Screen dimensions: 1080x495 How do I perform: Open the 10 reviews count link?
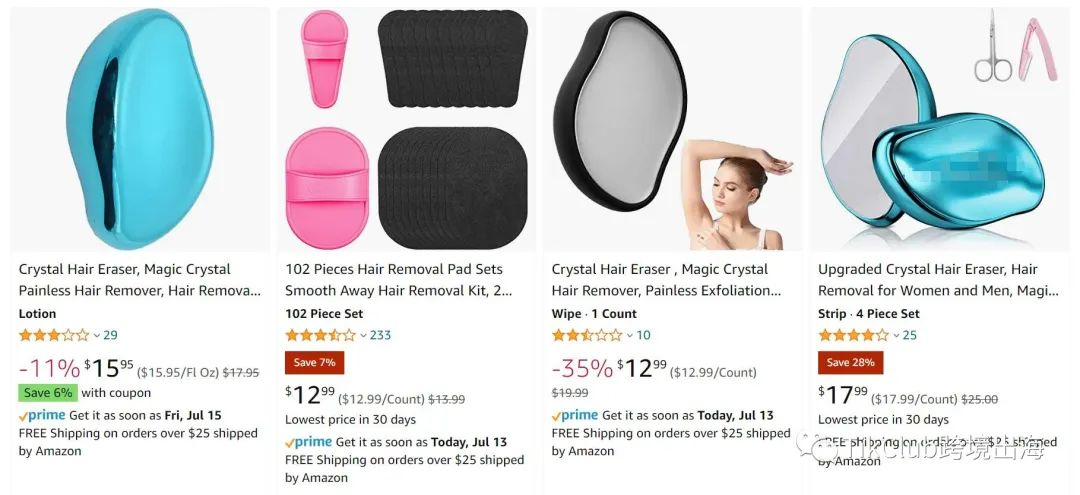[x=643, y=335]
